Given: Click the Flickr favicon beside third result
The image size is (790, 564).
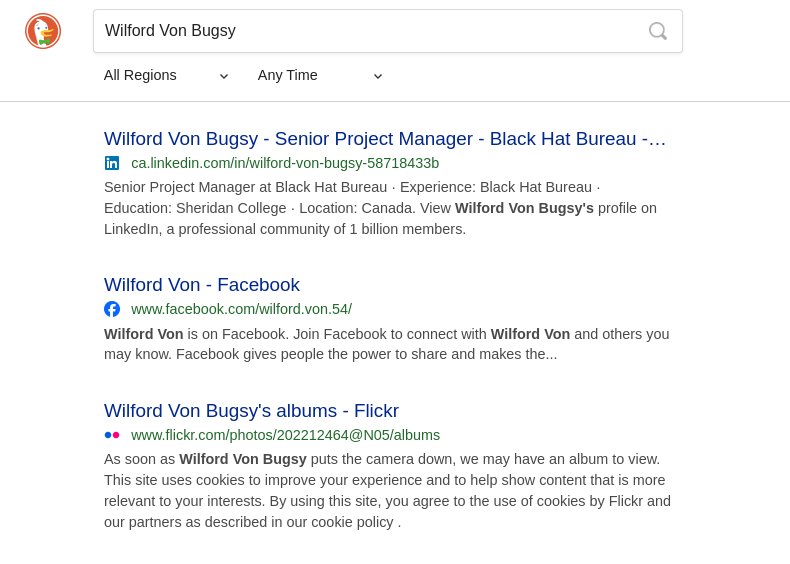Looking at the screenshot, I should pos(112,435).
